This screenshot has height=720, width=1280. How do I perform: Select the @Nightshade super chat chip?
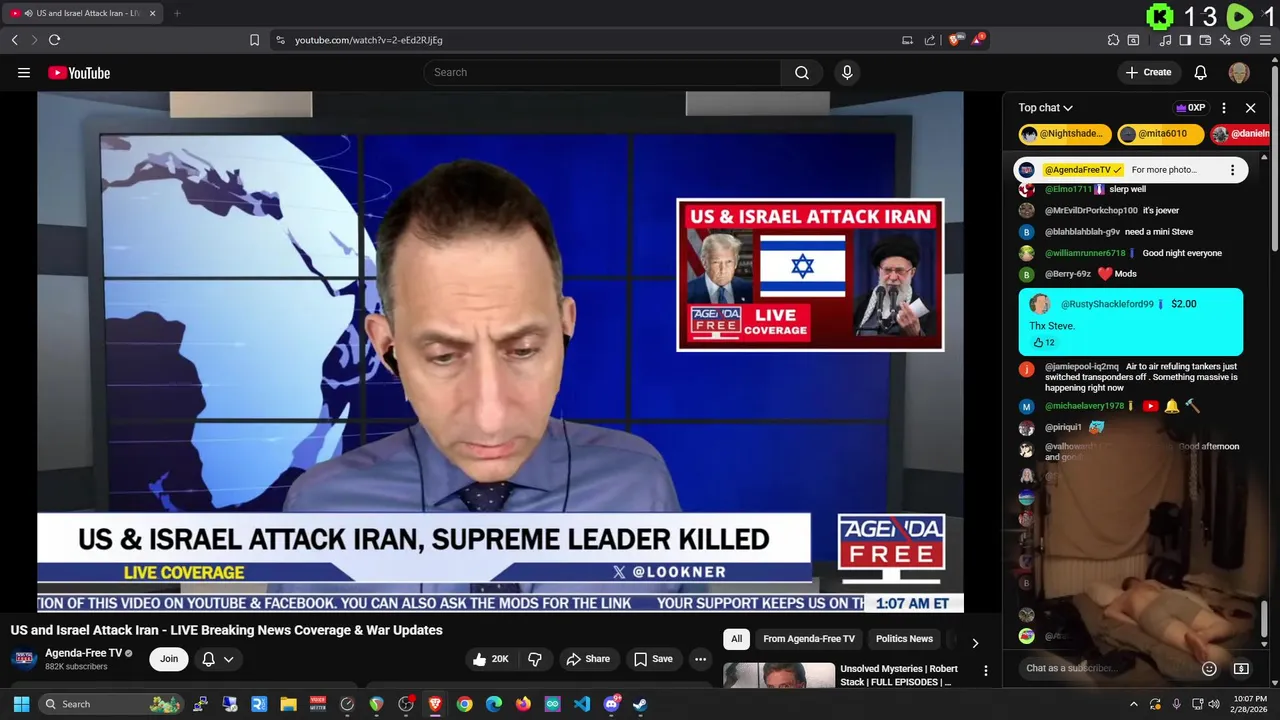click(1065, 134)
